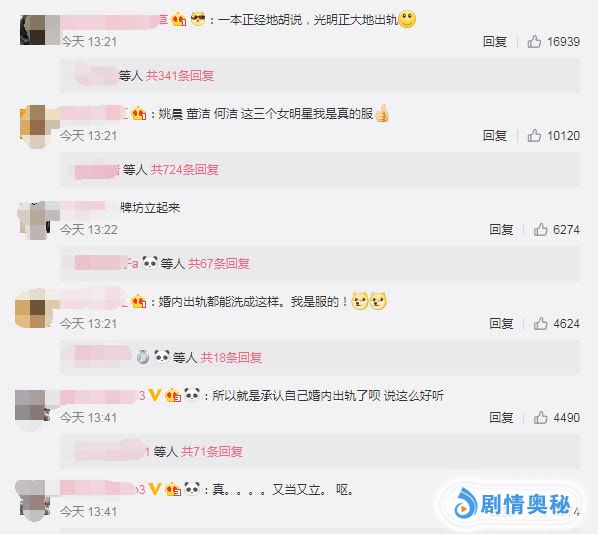Like the comment showing 4490 likes
This screenshot has width=598, height=534.
[x=540, y=418]
